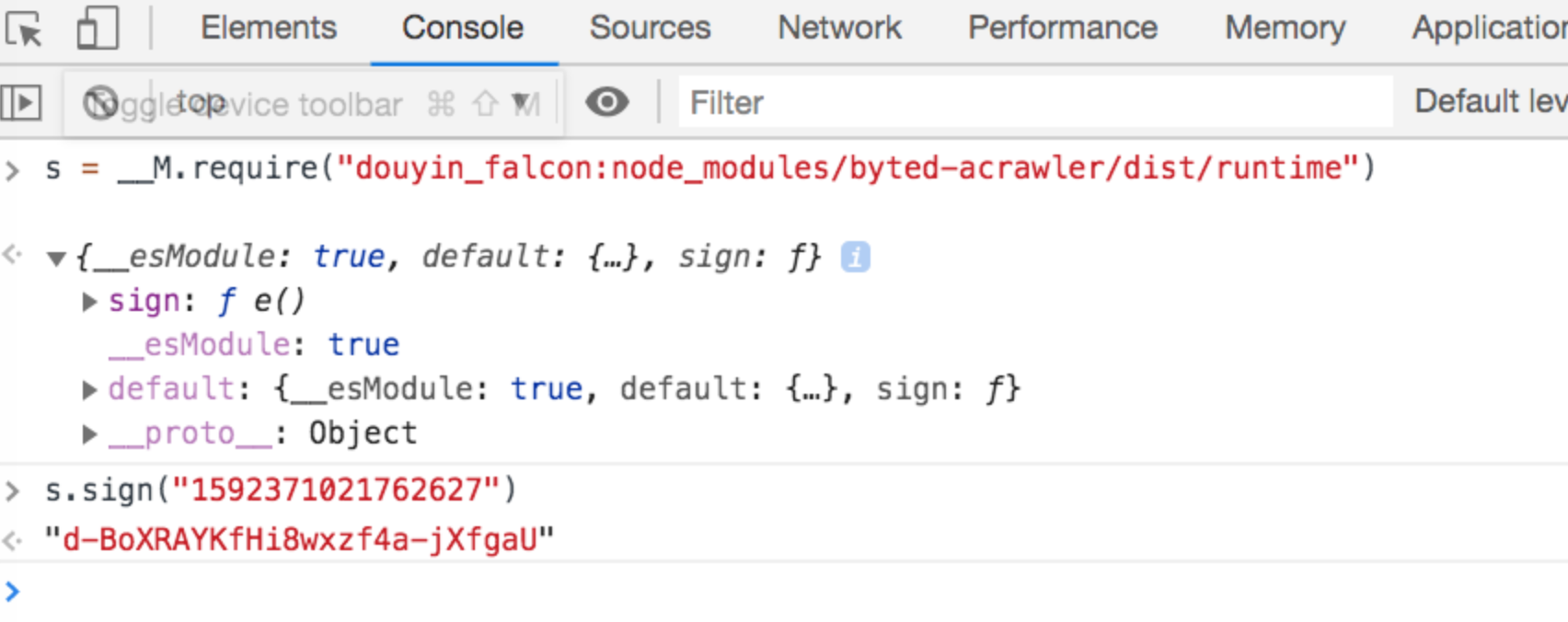This screenshot has width=1568, height=622.
Task: Activate the inspect element picker icon
Action: (x=24, y=29)
